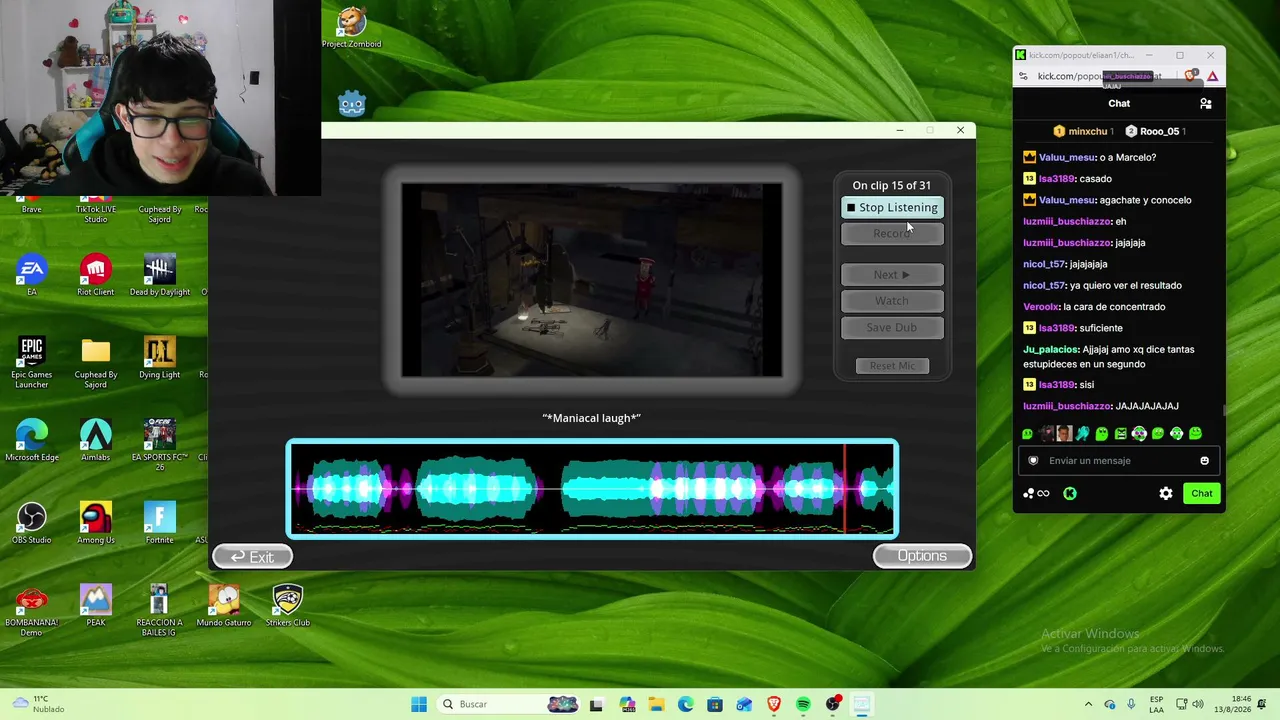This screenshot has height=720, width=1280.
Task: Click the red playhead in the waveform
Action: (845, 489)
